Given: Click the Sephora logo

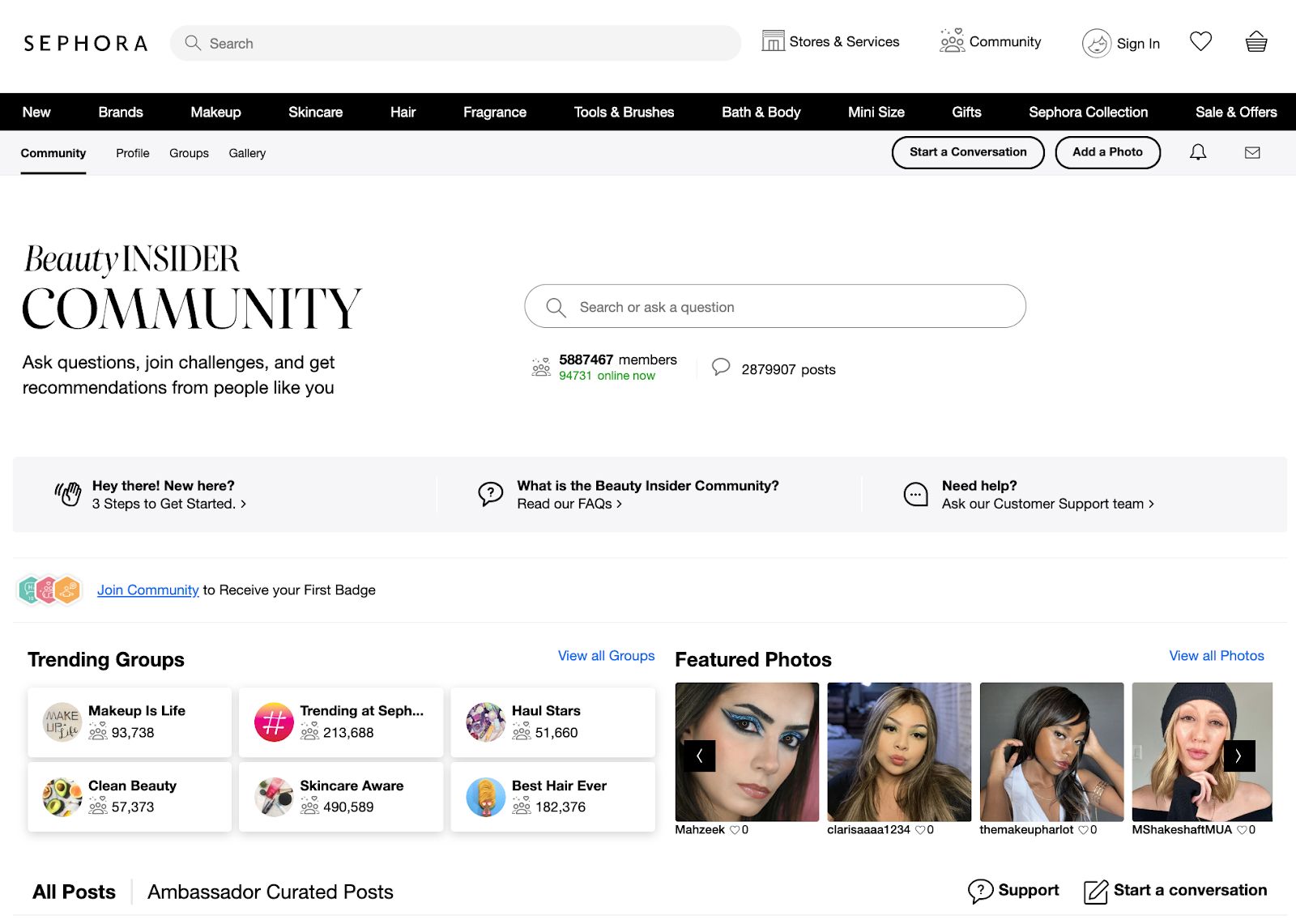Looking at the screenshot, I should tap(85, 43).
